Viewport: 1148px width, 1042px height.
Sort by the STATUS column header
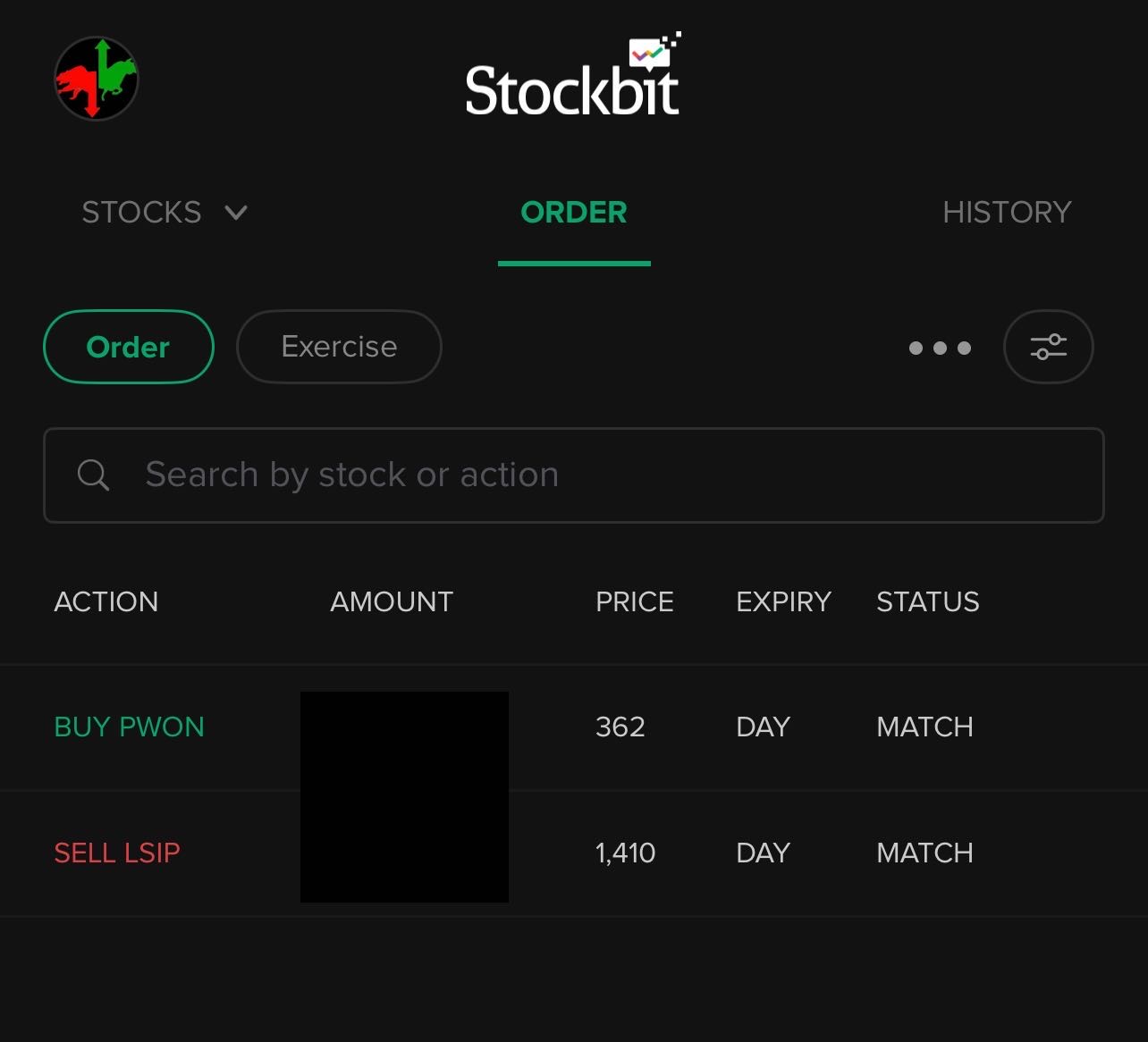click(928, 602)
